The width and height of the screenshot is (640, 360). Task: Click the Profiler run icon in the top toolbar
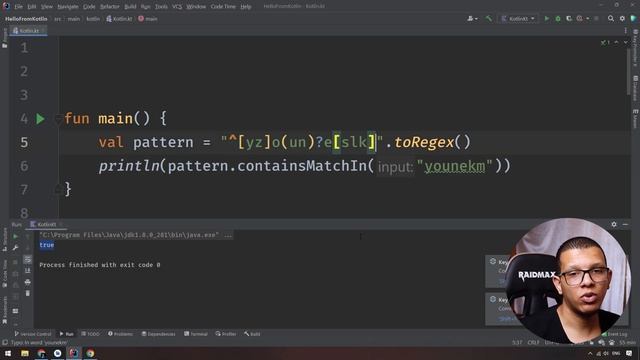[x=580, y=18]
